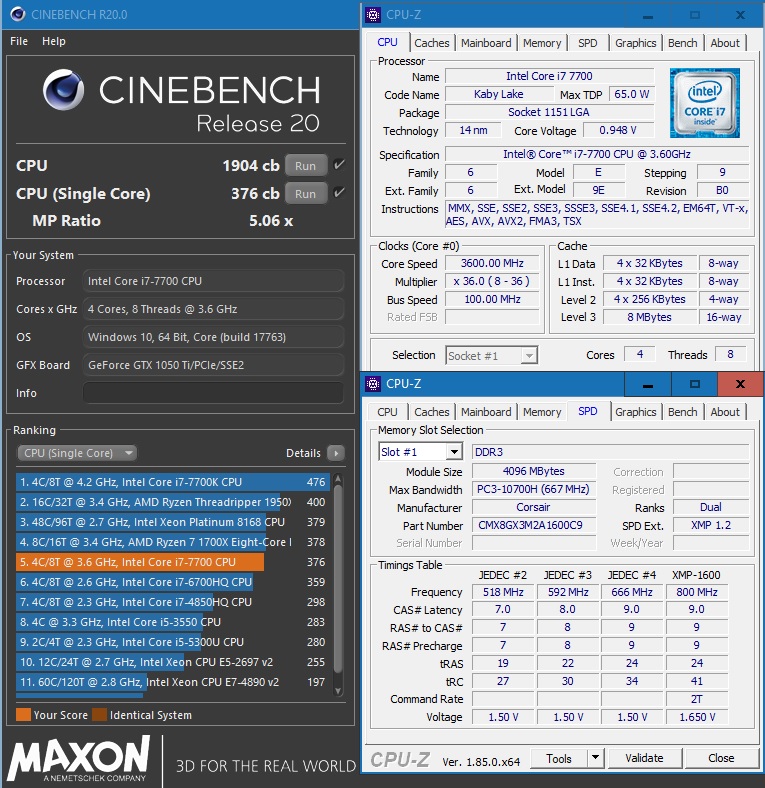Click the large Cinebench sphere emblem
Viewport: 765px width, 788px height.
[63, 89]
